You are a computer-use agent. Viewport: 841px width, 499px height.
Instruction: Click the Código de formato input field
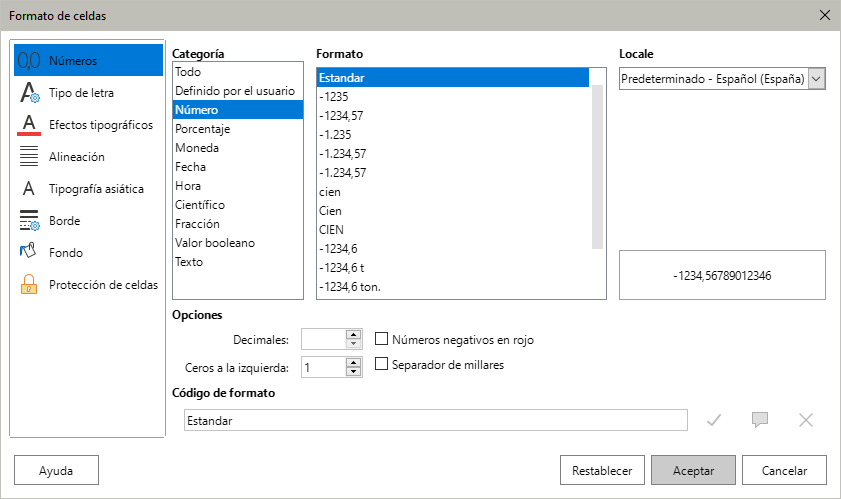point(436,420)
